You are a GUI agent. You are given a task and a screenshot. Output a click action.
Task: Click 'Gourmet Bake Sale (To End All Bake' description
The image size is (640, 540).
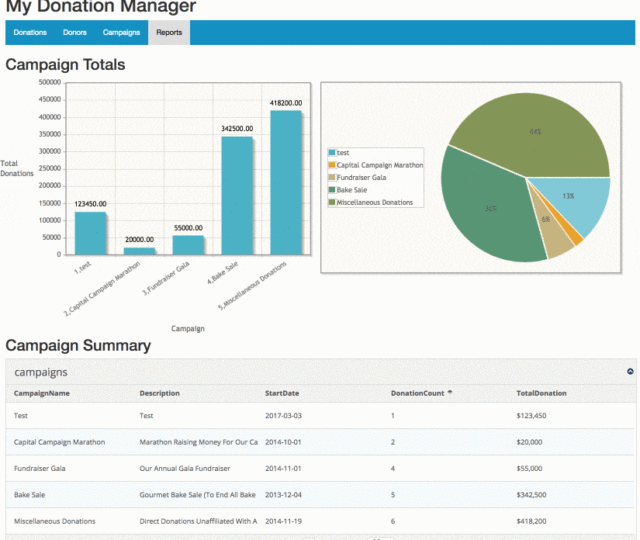tap(198, 495)
